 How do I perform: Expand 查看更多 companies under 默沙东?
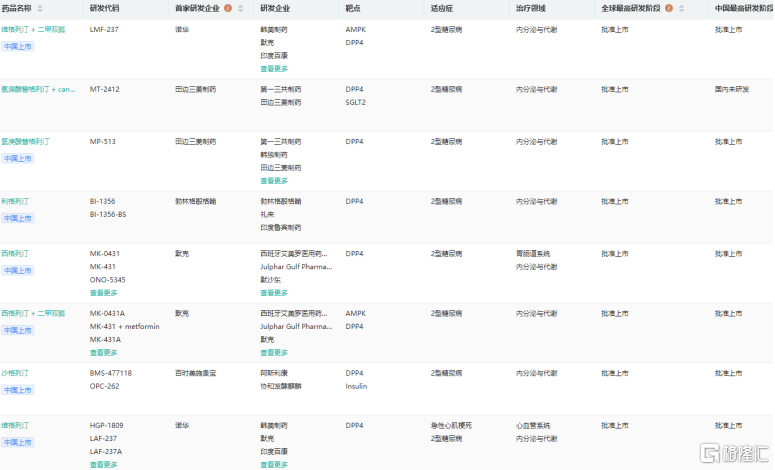[x=274, y=294]
